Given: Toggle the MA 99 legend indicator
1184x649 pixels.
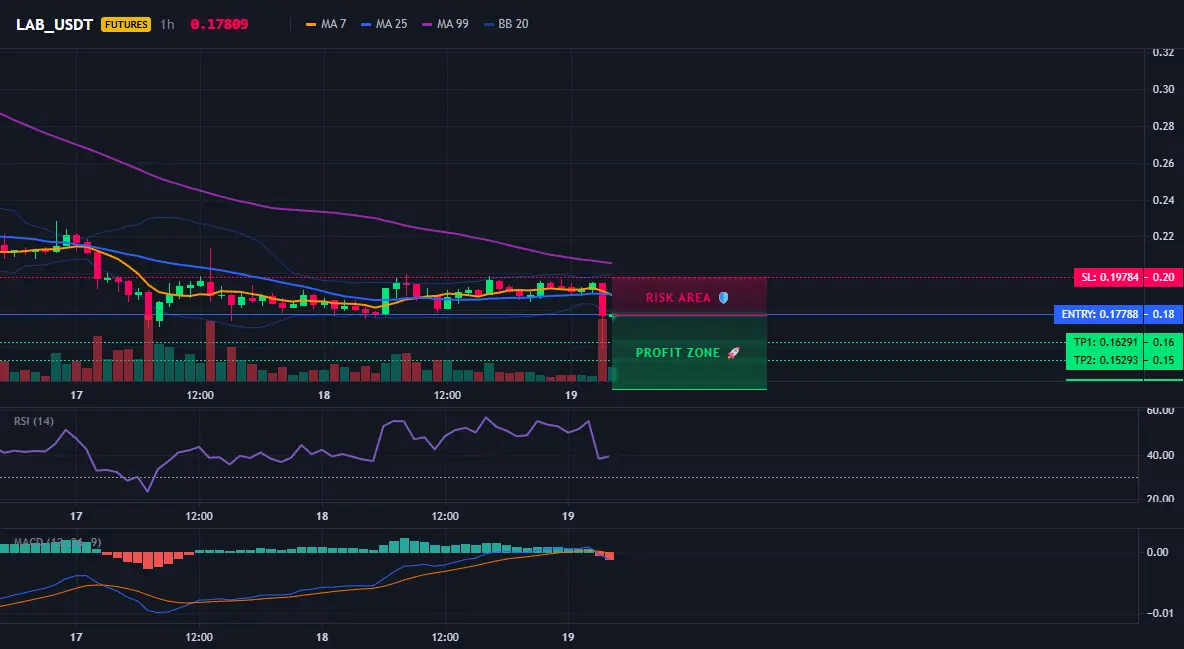Looking at the screenshot, I should (446, 24).
